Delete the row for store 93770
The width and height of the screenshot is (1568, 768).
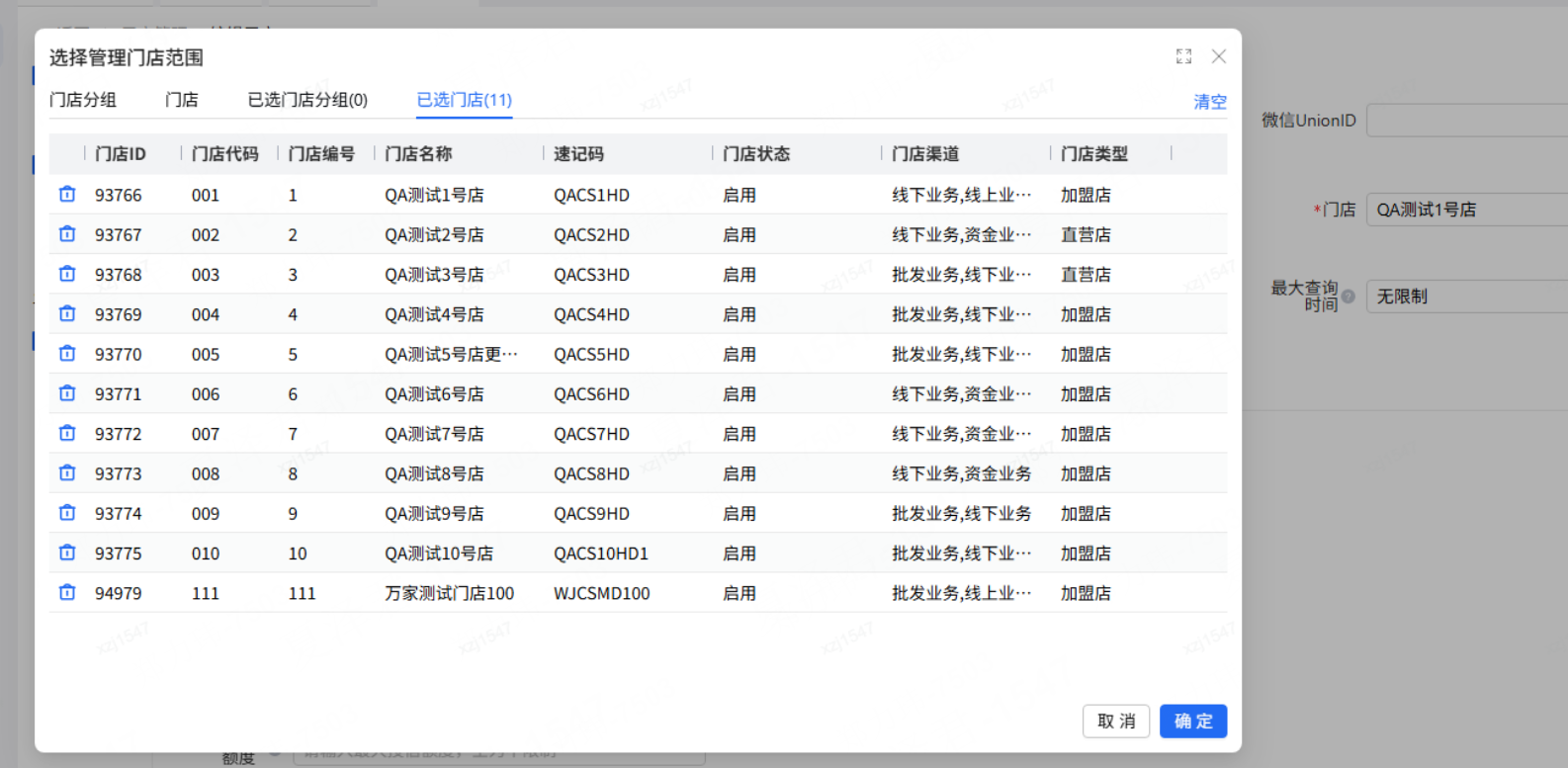67,354
